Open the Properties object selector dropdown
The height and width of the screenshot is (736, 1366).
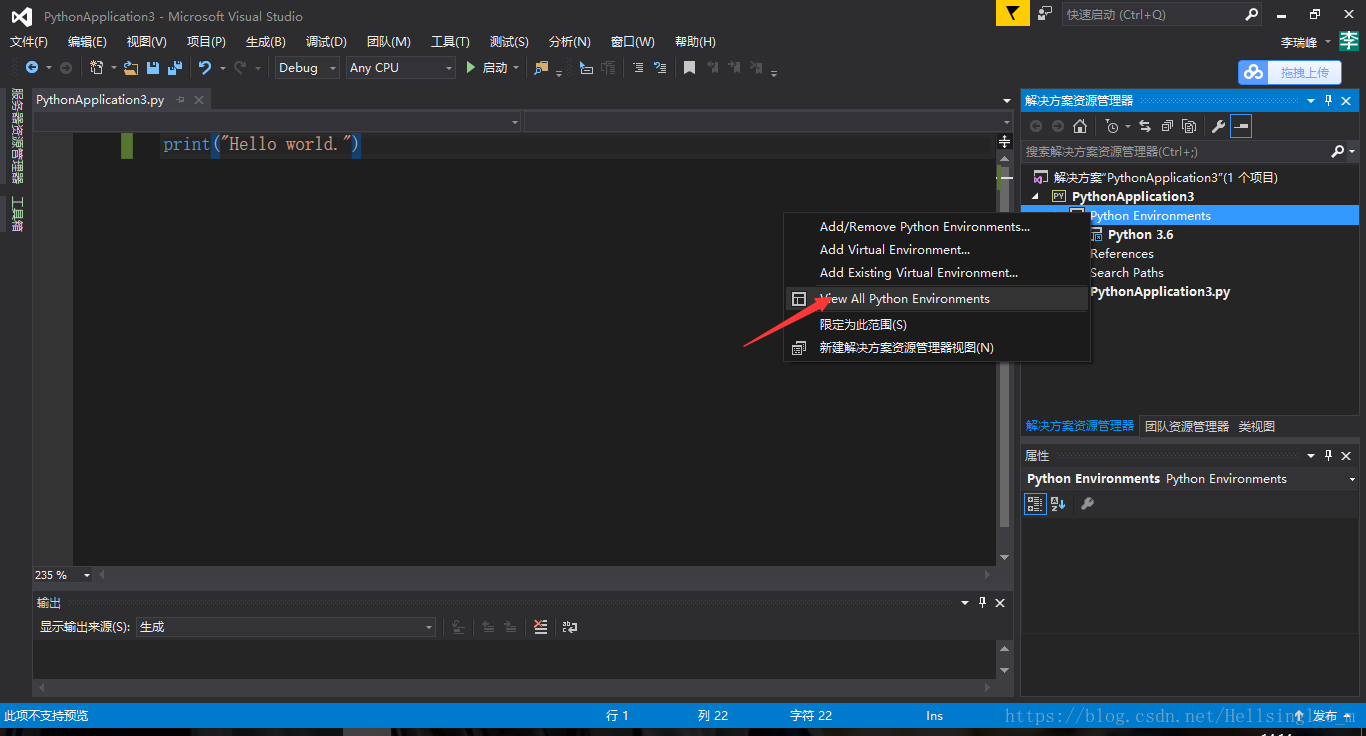click(x=1352, y=479)
